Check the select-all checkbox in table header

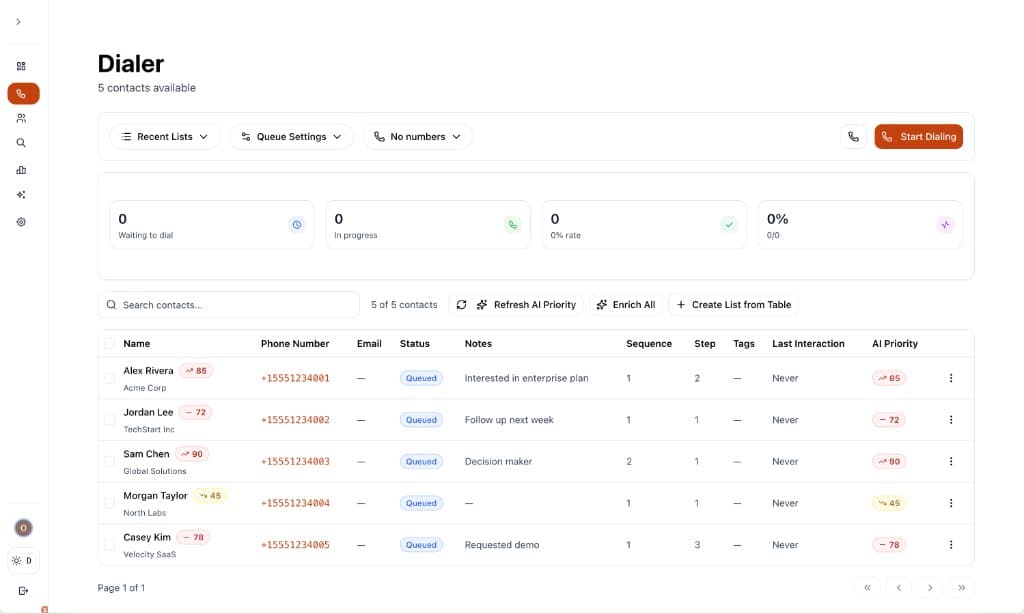pyautogui.click(x=110, y=343)
